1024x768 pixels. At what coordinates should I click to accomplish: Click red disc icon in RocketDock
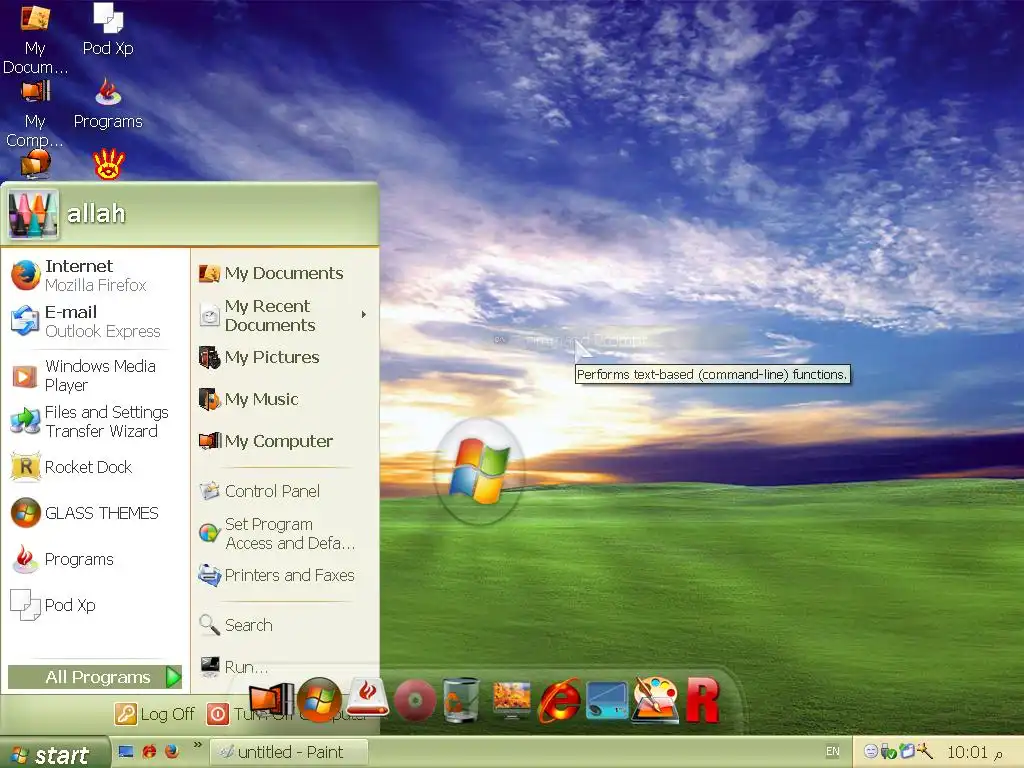coord(415,699)
